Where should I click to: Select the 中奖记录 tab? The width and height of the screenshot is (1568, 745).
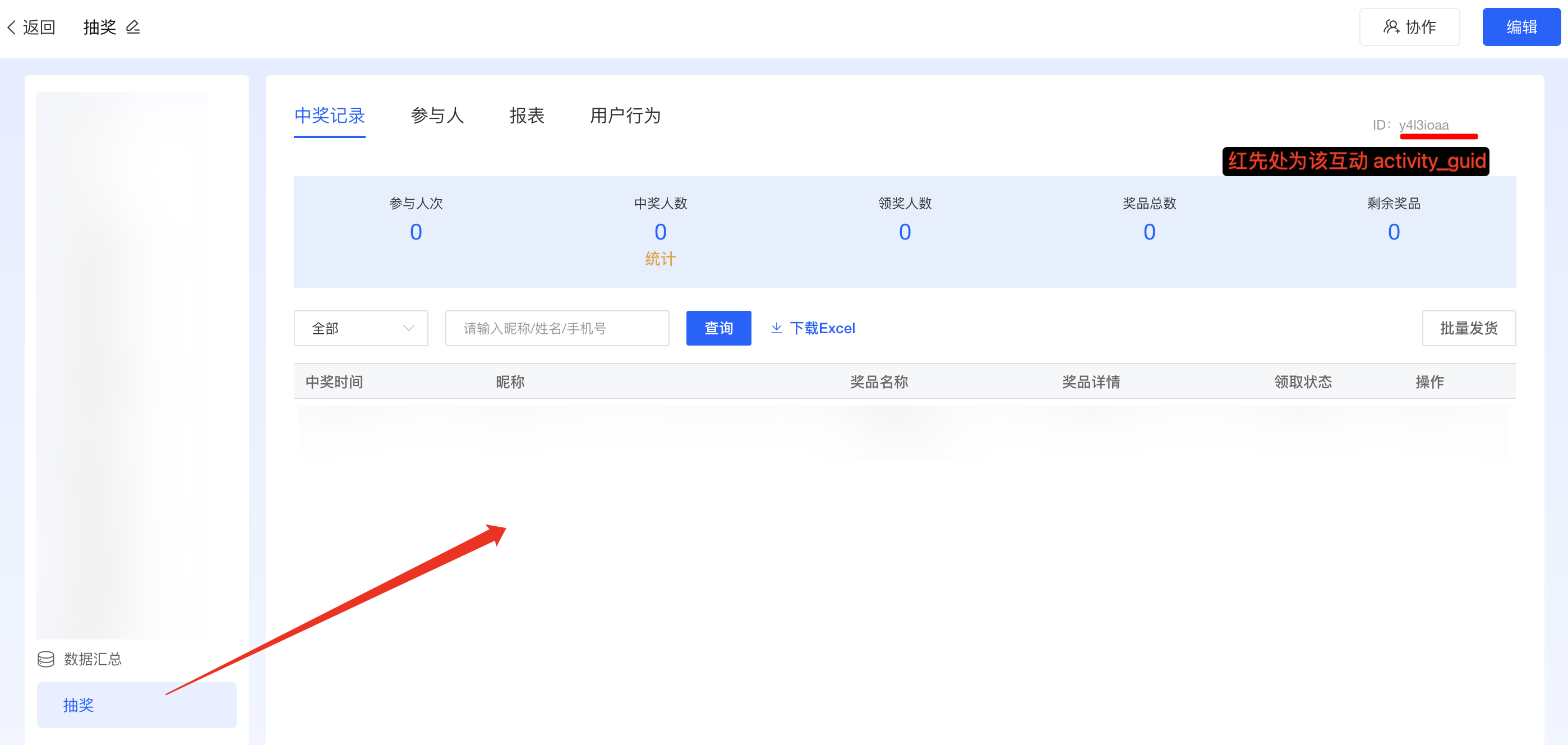coord(329,115)
